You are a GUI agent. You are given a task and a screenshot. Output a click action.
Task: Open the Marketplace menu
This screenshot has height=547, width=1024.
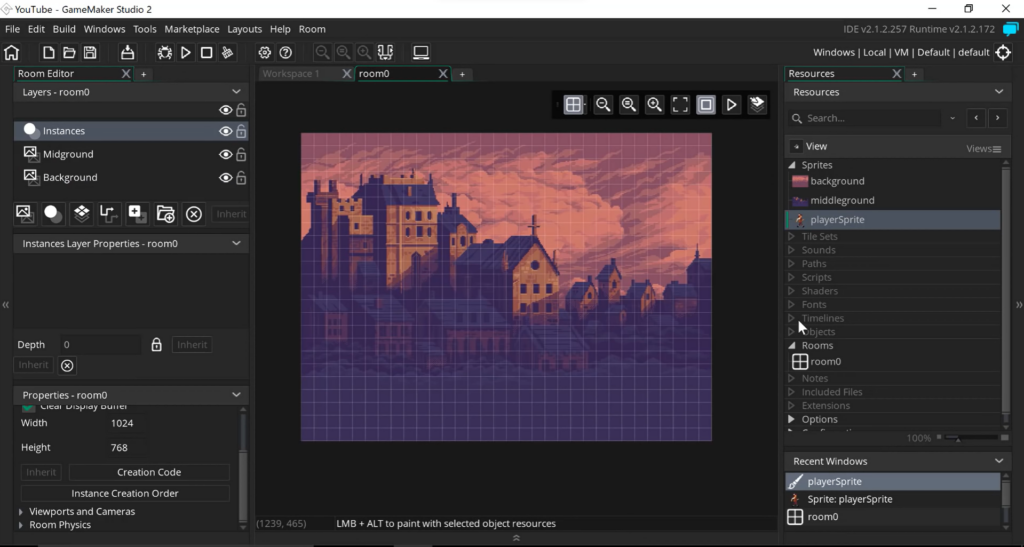coord(192,29)
